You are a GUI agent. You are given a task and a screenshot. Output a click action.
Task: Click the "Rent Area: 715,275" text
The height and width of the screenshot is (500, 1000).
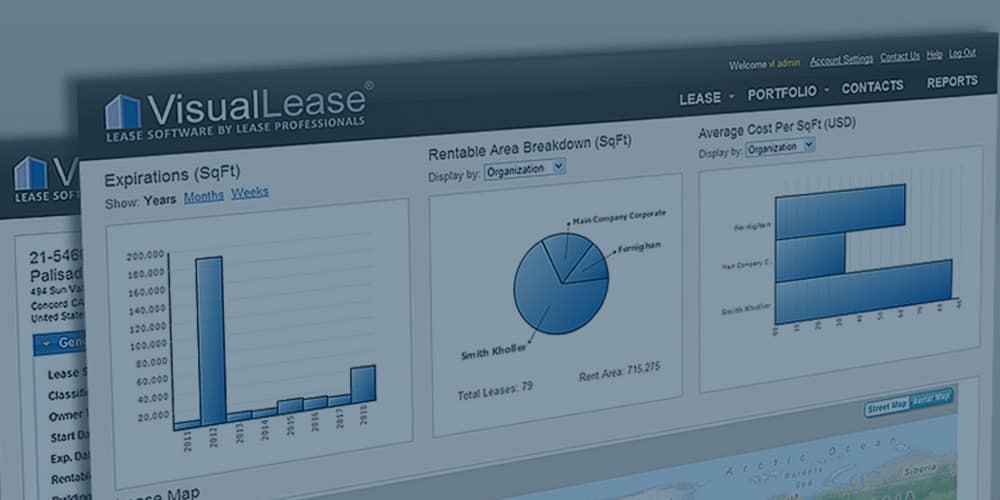tap(619, 372)
